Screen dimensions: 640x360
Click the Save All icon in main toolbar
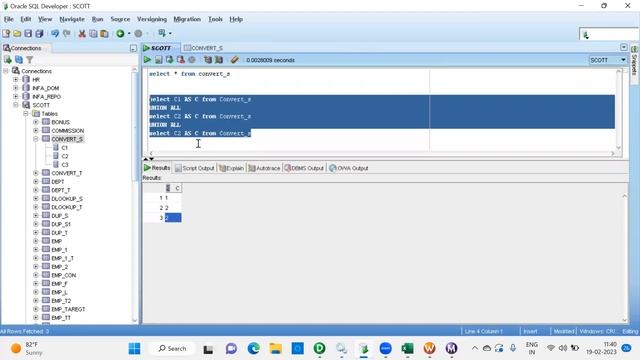click(x=39, y=33)
